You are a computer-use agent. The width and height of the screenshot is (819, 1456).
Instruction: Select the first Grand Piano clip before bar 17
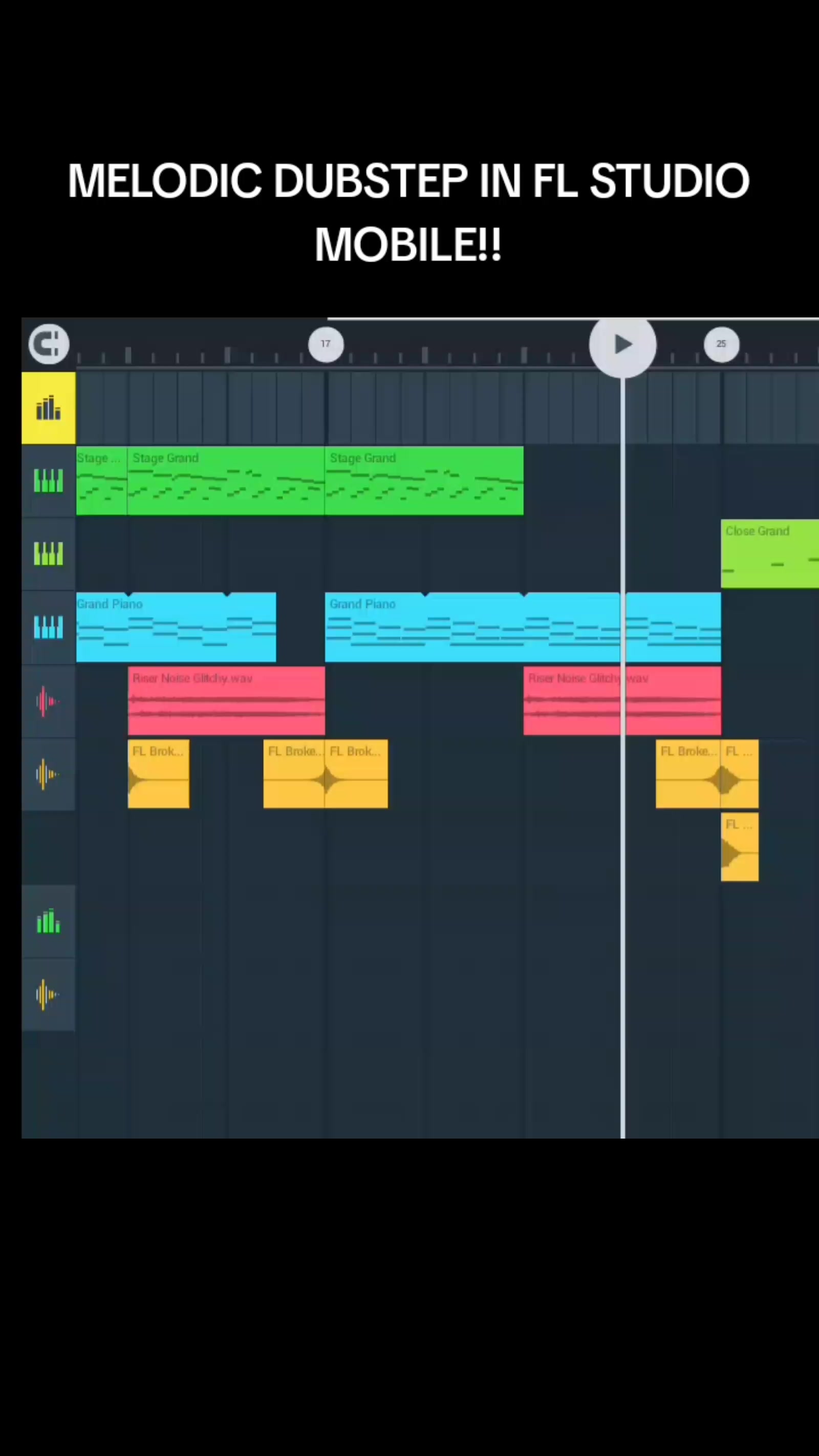point(177,627)
